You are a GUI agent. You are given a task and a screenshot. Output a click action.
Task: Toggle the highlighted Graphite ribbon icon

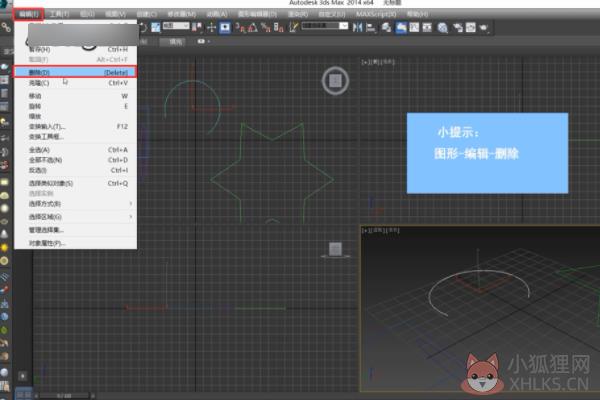tap(401, 27)
